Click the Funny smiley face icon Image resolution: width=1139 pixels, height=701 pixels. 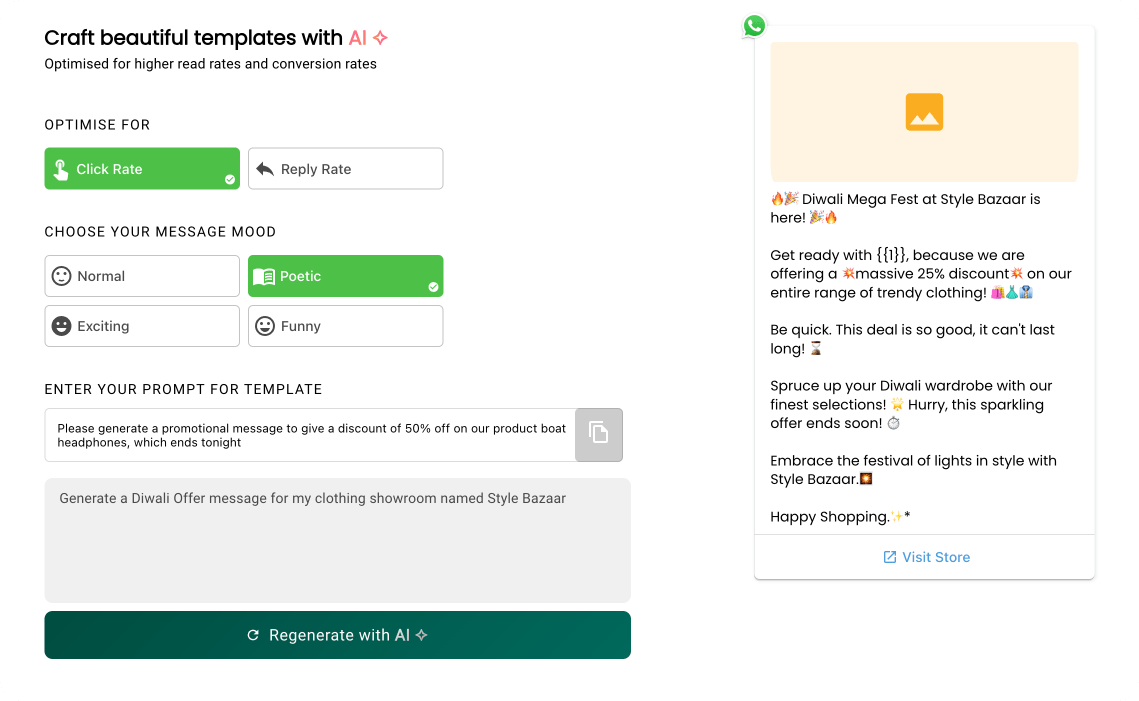[x=265, y=326]
